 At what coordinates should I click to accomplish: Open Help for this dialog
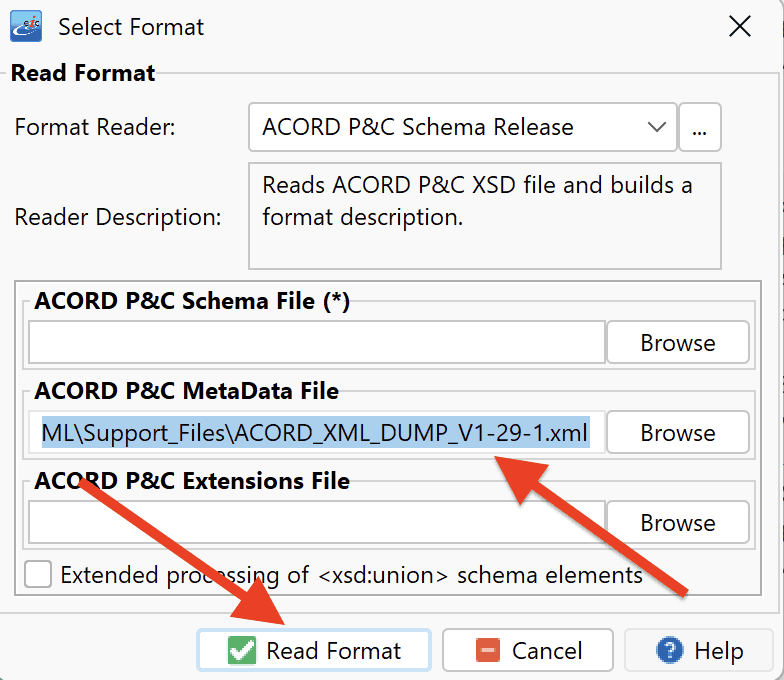(698, 650)
